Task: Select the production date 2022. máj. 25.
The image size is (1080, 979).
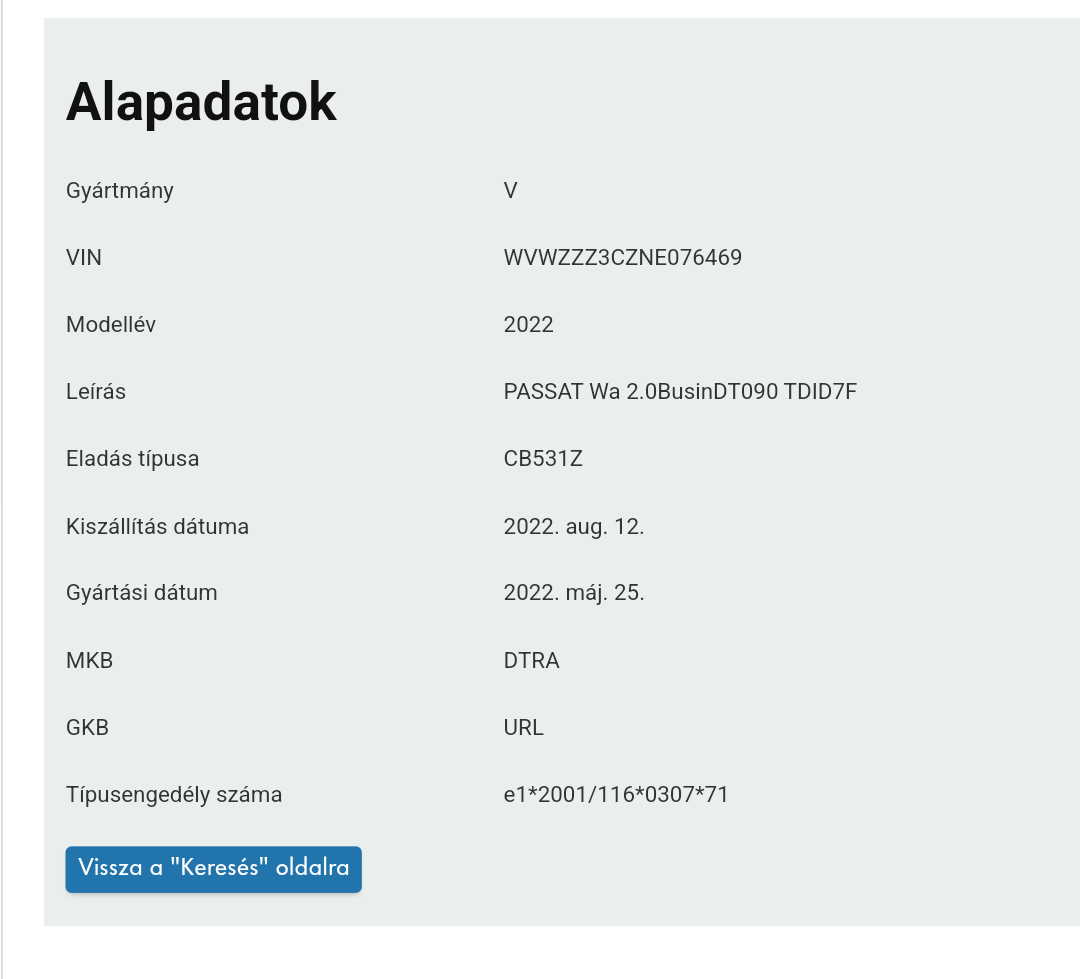Action: tap(574, 592)
